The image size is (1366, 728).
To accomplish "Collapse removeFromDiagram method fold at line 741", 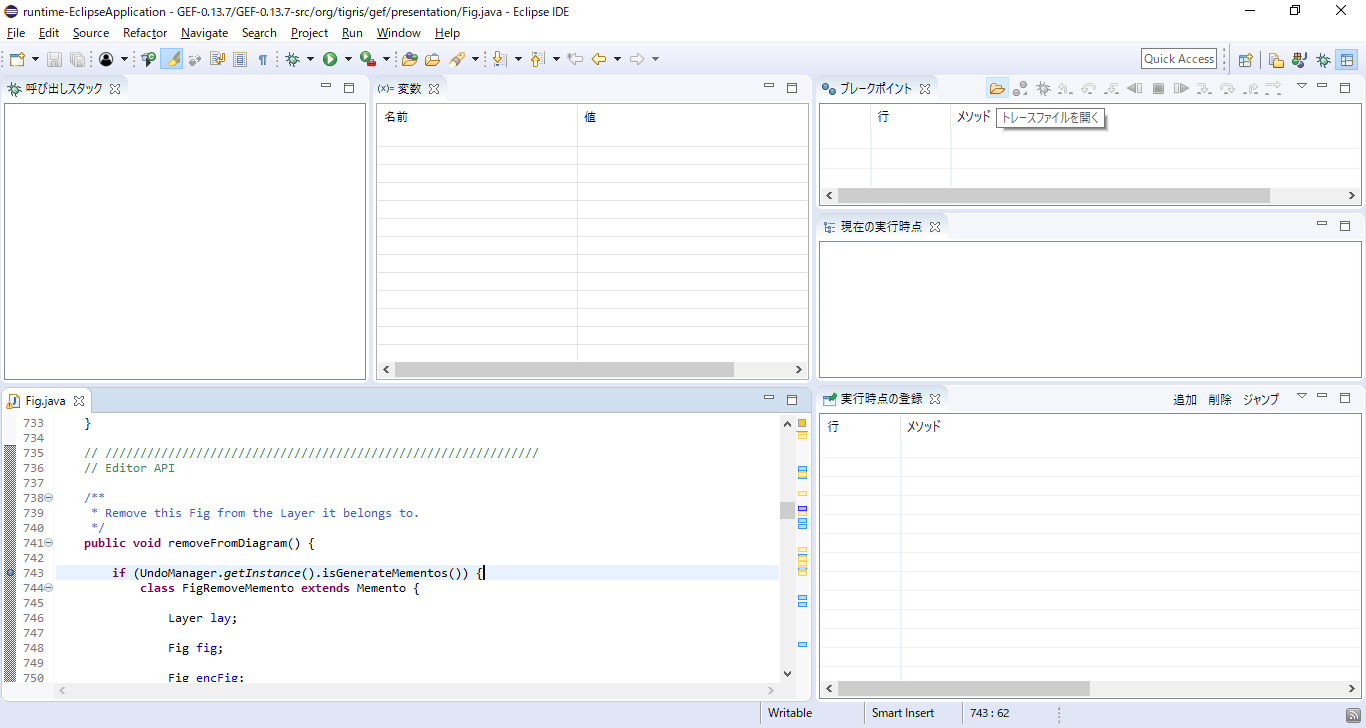I will pyautogui.click(x=48, y=543).
